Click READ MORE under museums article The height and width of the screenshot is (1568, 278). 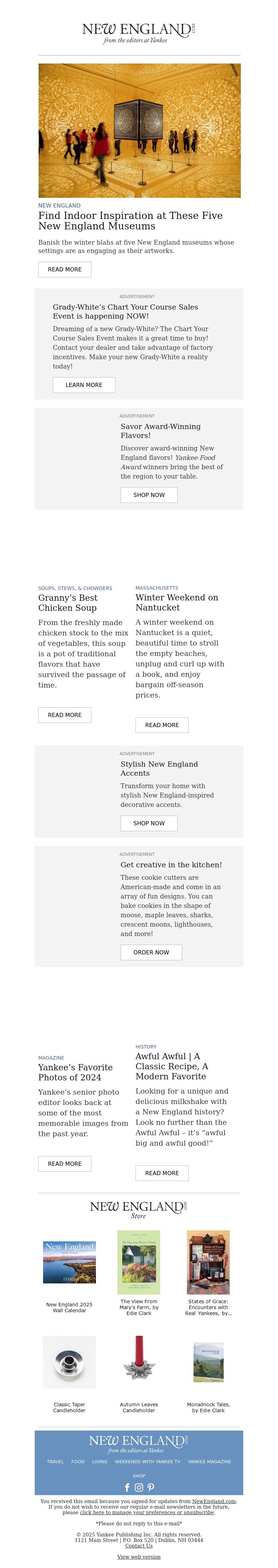65,270
